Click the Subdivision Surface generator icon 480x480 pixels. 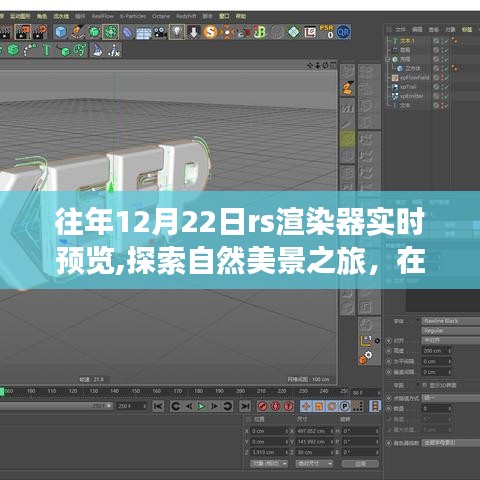(94, 32)
